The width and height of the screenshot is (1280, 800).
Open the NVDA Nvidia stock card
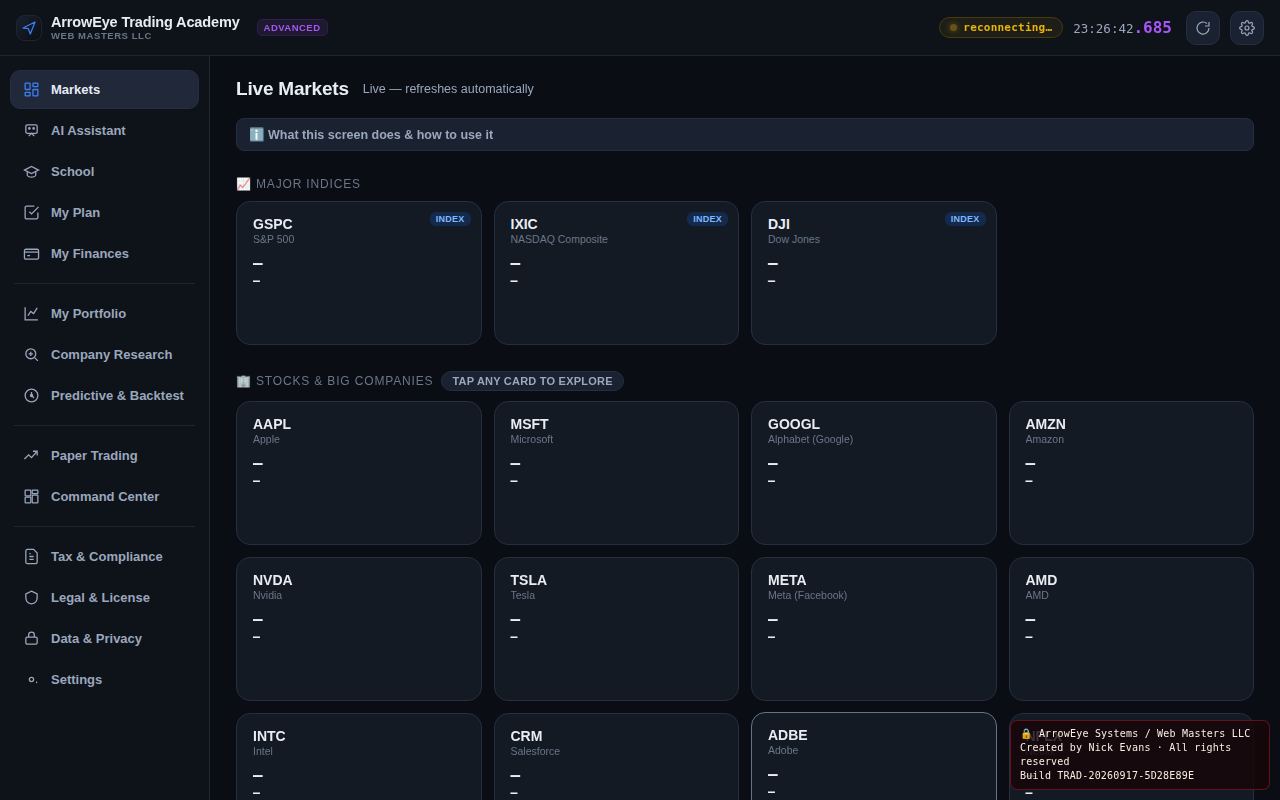pos(359,629)
